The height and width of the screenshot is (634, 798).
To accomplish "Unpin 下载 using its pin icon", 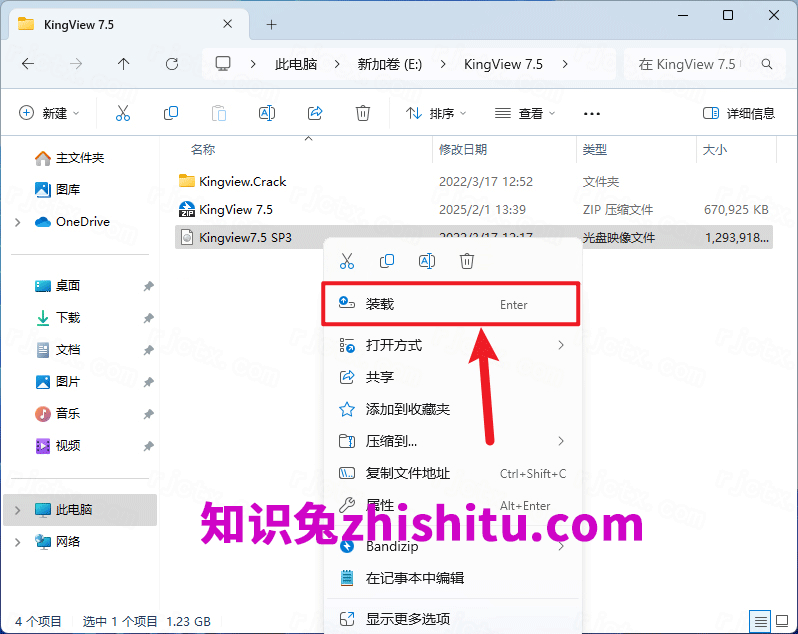I will (148, 318).
